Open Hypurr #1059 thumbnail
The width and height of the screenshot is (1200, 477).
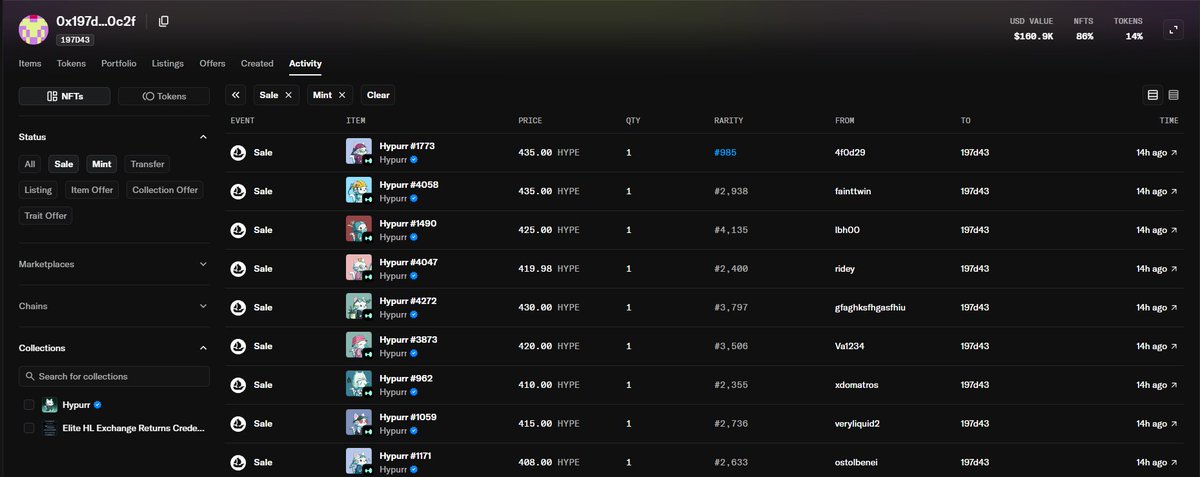pyautogui.click(x=359, y=422)
